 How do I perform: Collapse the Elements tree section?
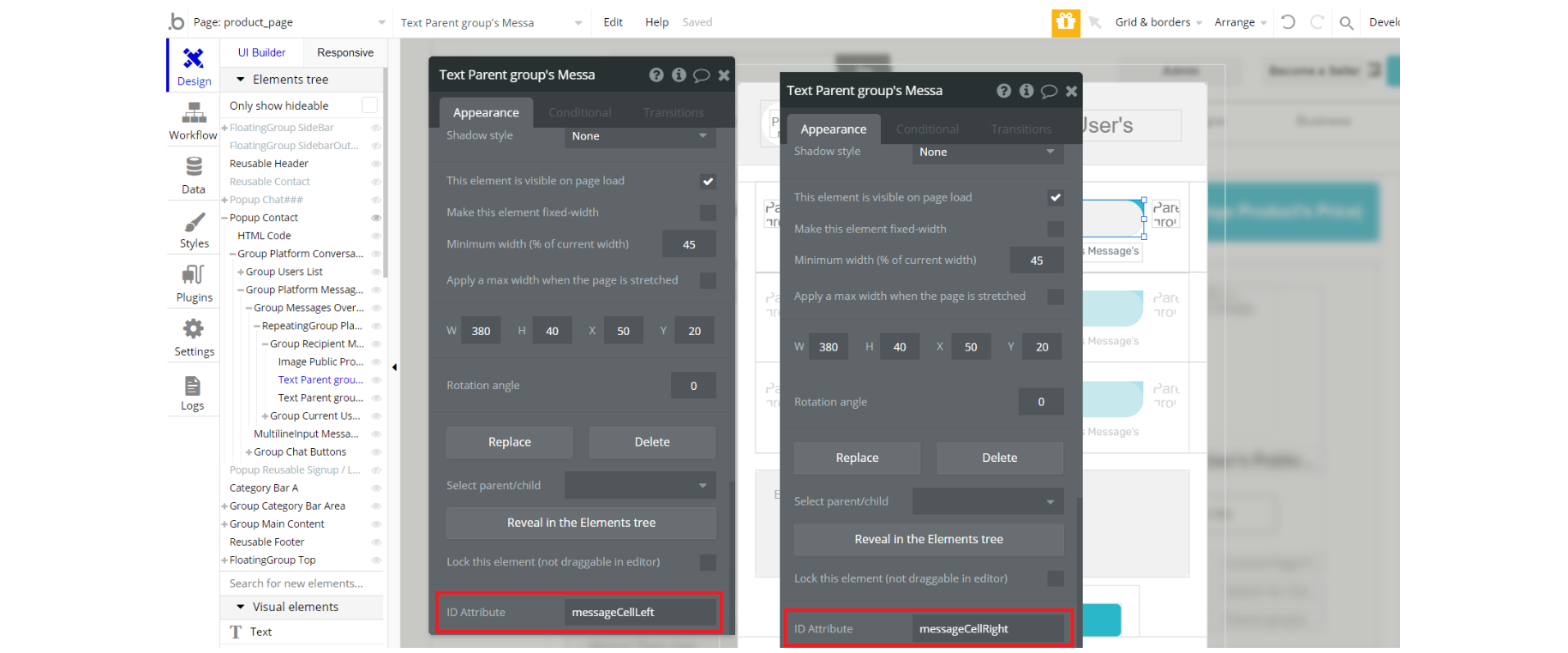(x=241, y=80)
